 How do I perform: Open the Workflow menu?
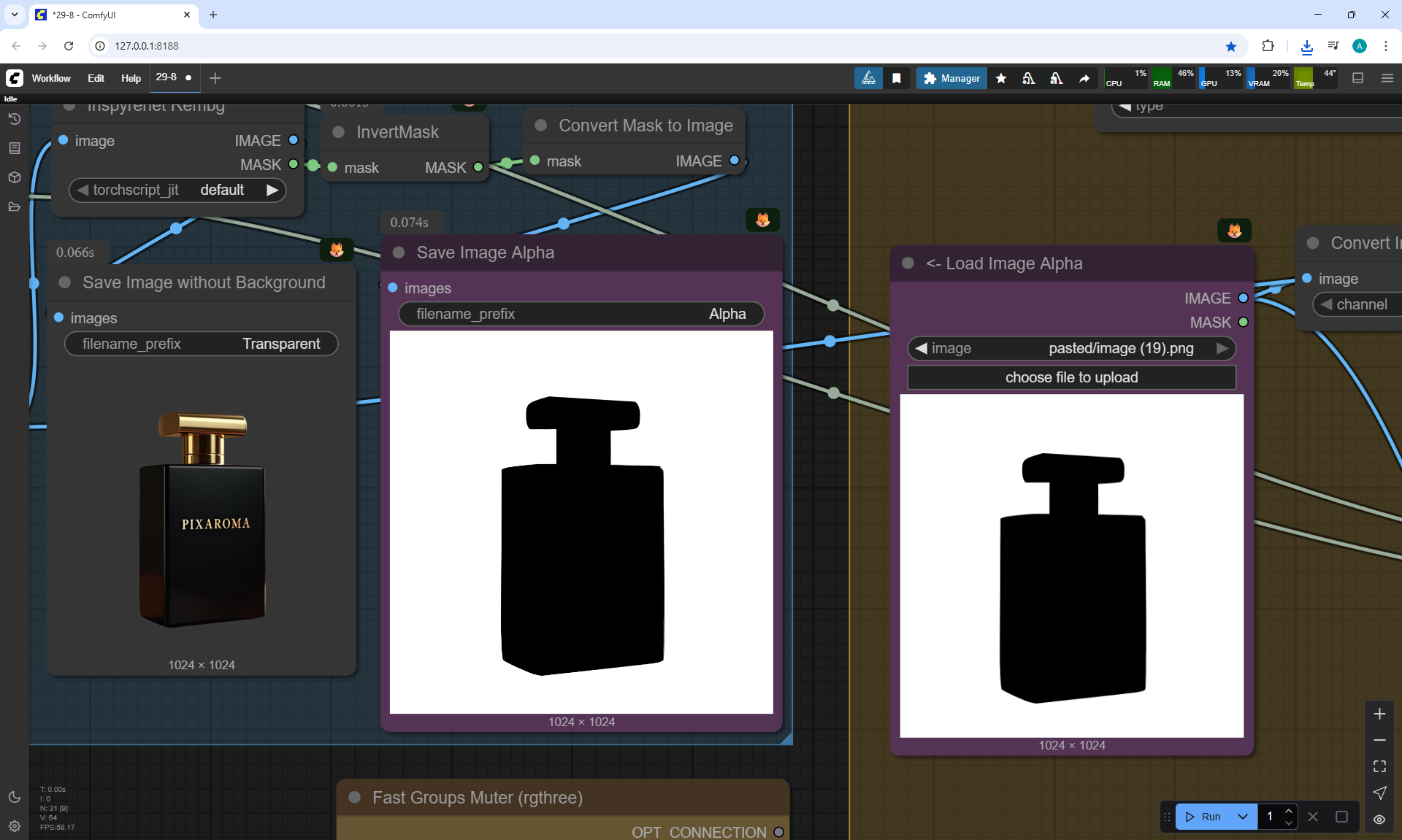[x=51, y=78]
